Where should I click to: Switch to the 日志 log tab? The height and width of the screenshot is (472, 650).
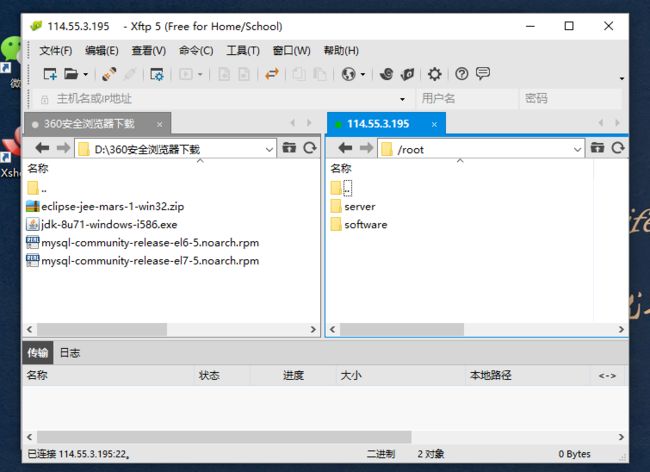(x=70, y=353)
